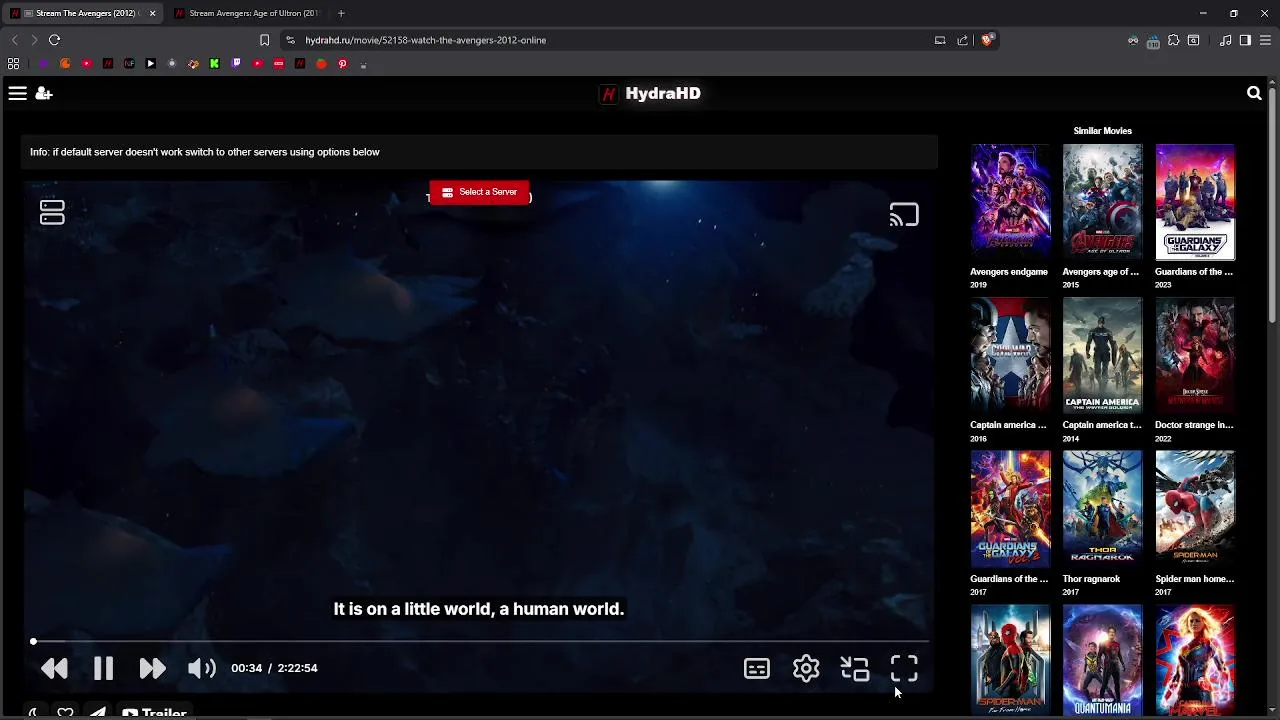Click 'Avengers endgame' title link
Screen dimensions: 1280x720
1009,272
